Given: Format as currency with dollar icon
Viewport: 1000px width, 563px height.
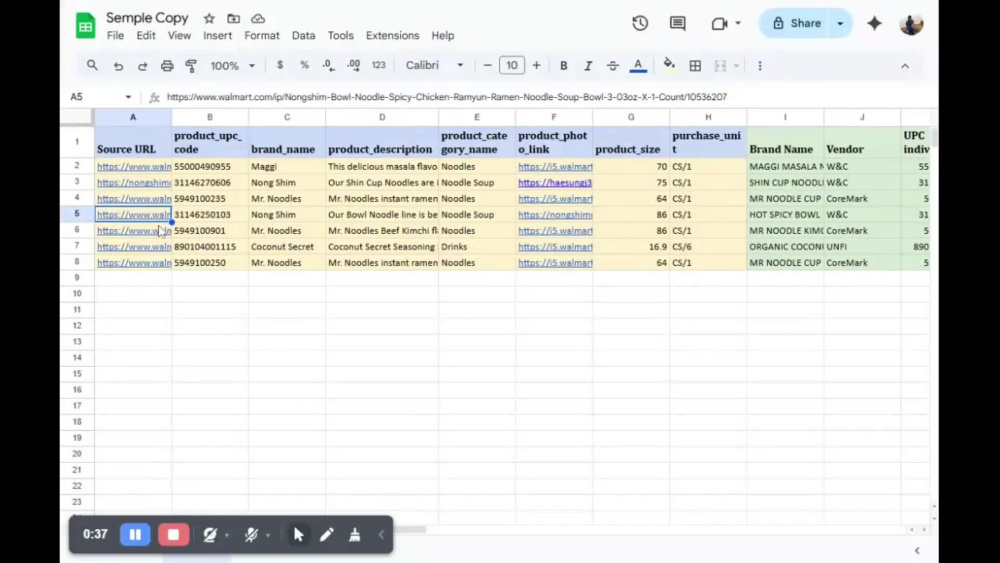Looking at the screenshot, I should tap(280, 65).
